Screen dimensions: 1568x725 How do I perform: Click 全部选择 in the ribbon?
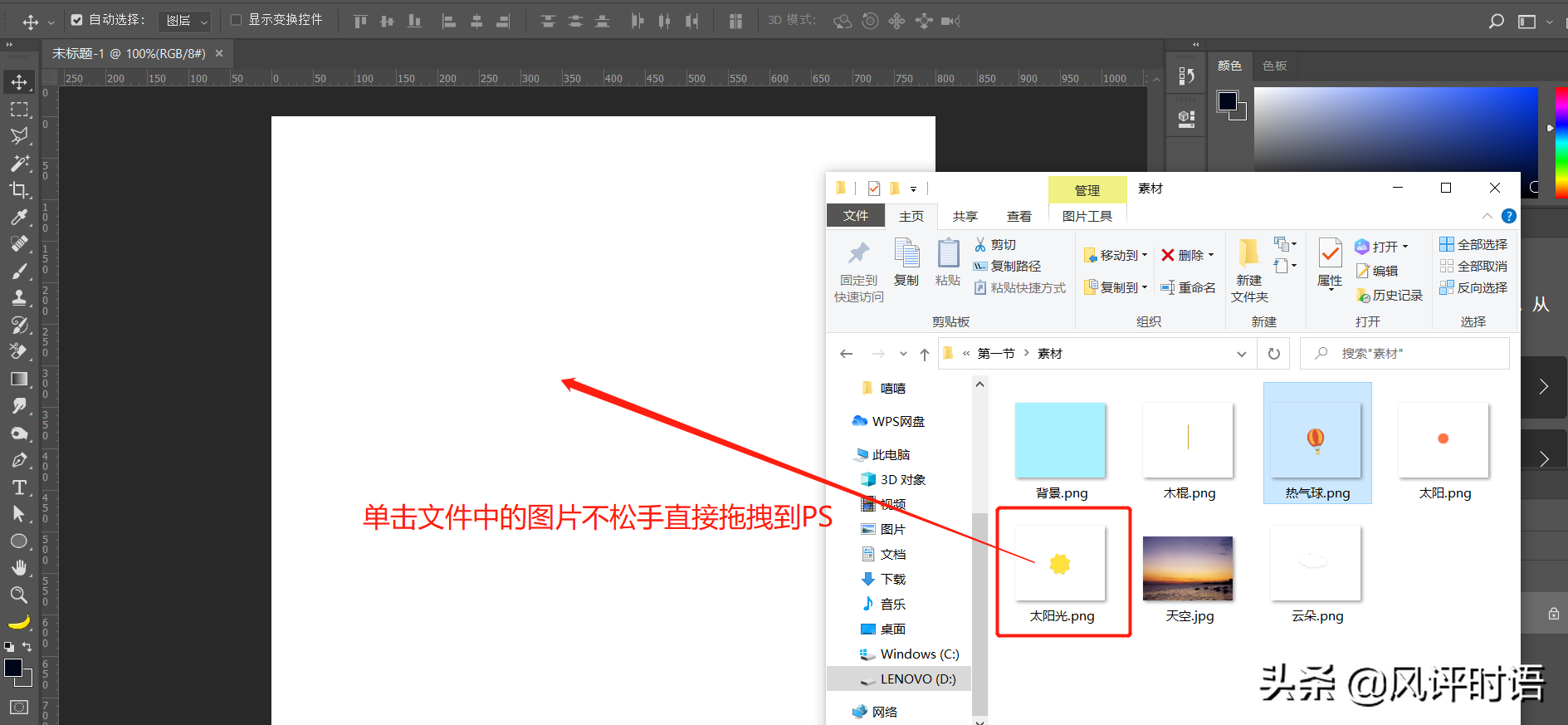pyautogui.click(x=1473, y=244)
